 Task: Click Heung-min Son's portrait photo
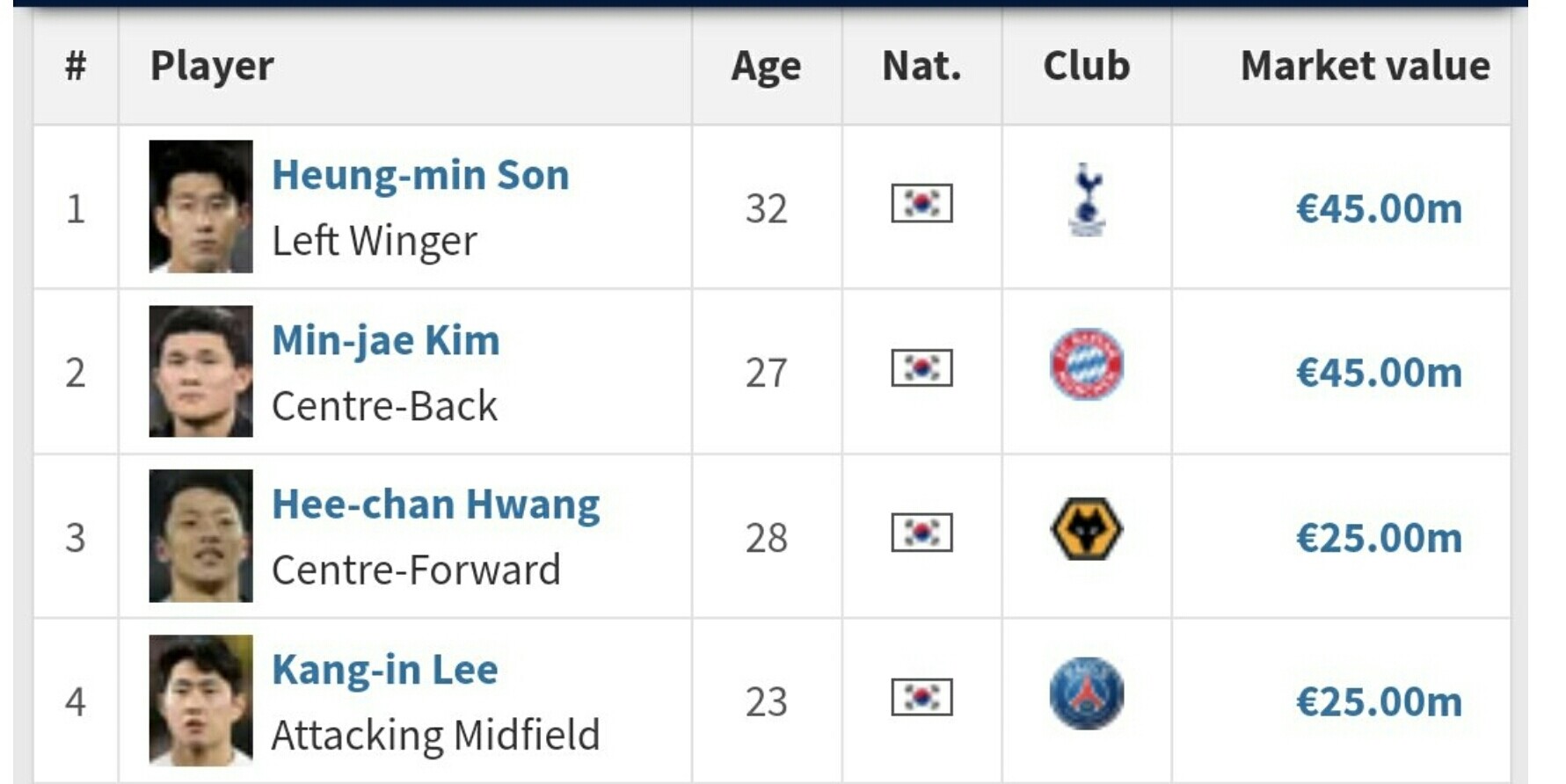[x=201, y=207]
